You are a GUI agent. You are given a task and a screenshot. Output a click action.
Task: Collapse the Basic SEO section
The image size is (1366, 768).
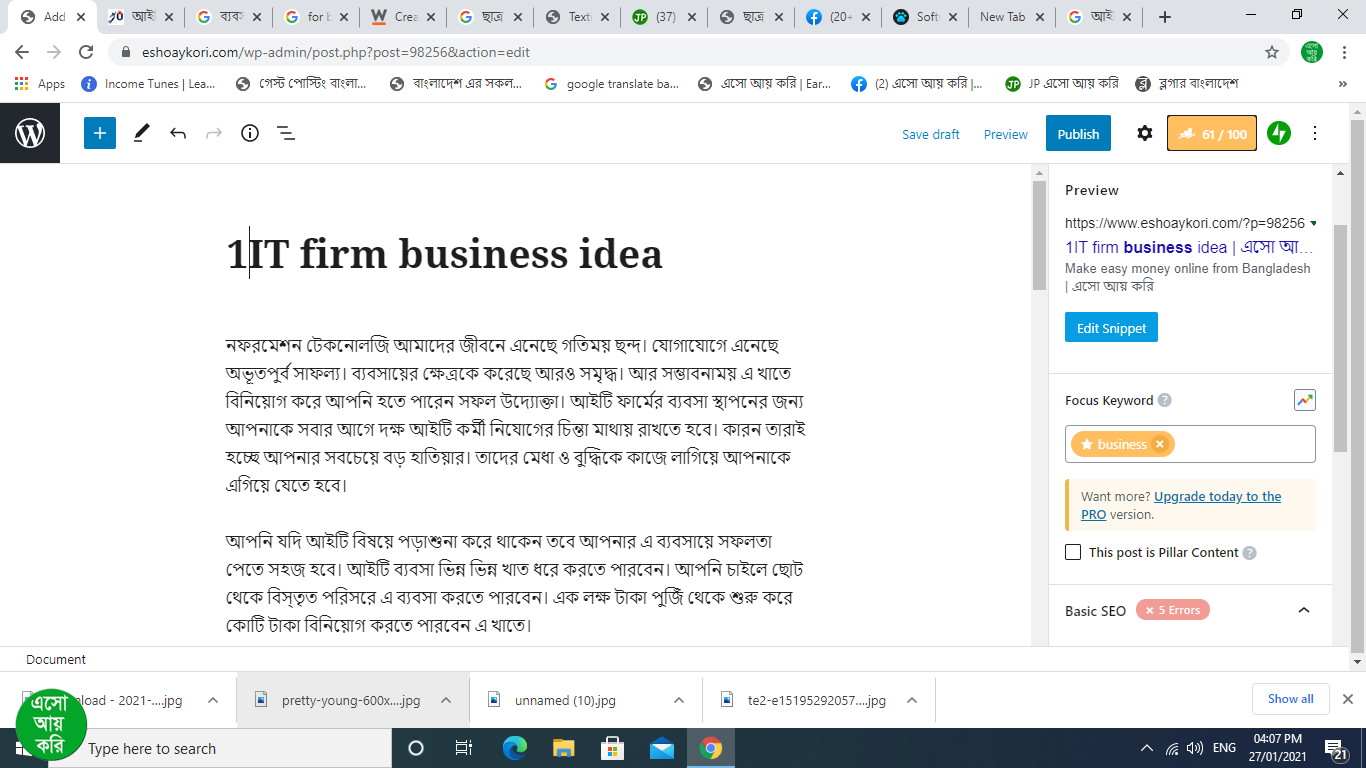click(1303, 610)
